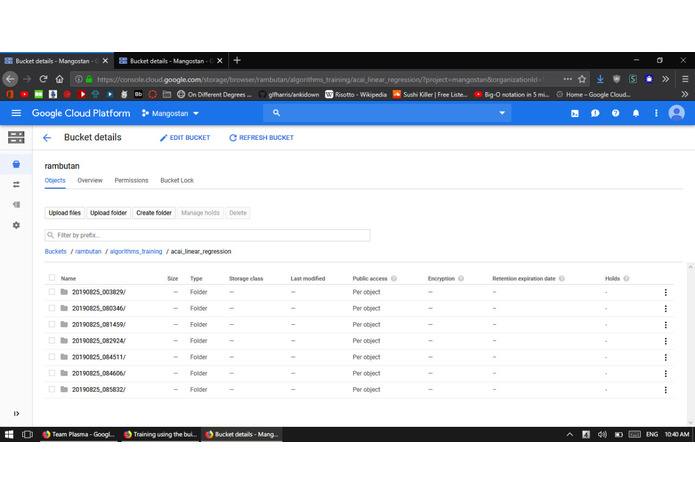Image resolution: width=695 pixels, height=494 pixels.
Task: Show more bookmarks with double chevron
Action: (685, 94)
